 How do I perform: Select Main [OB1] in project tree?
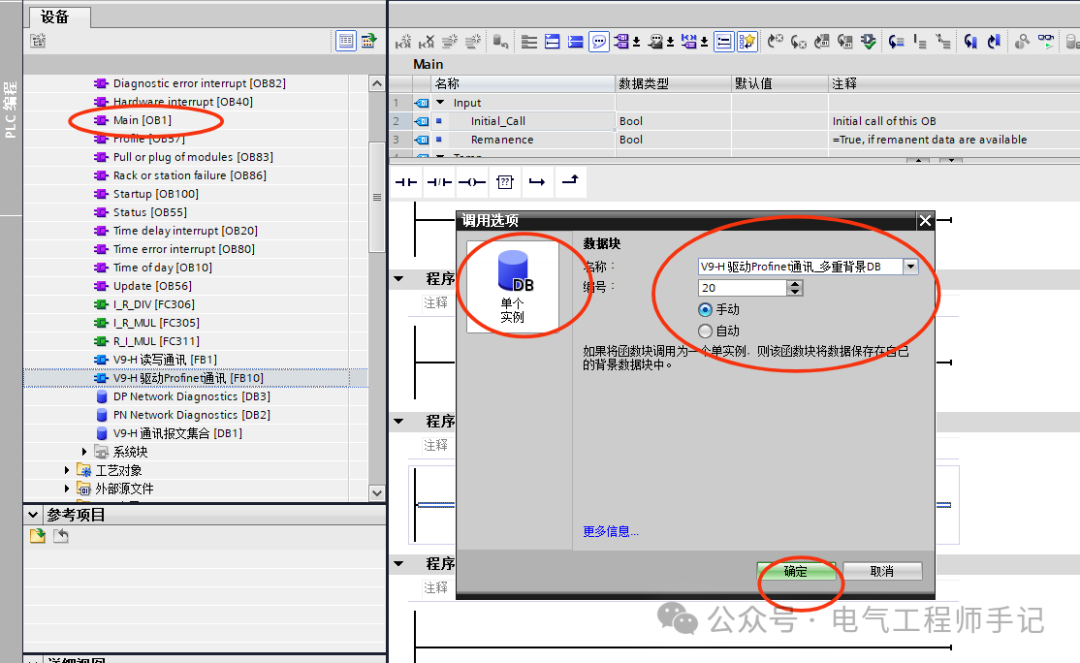coord(142,120)
